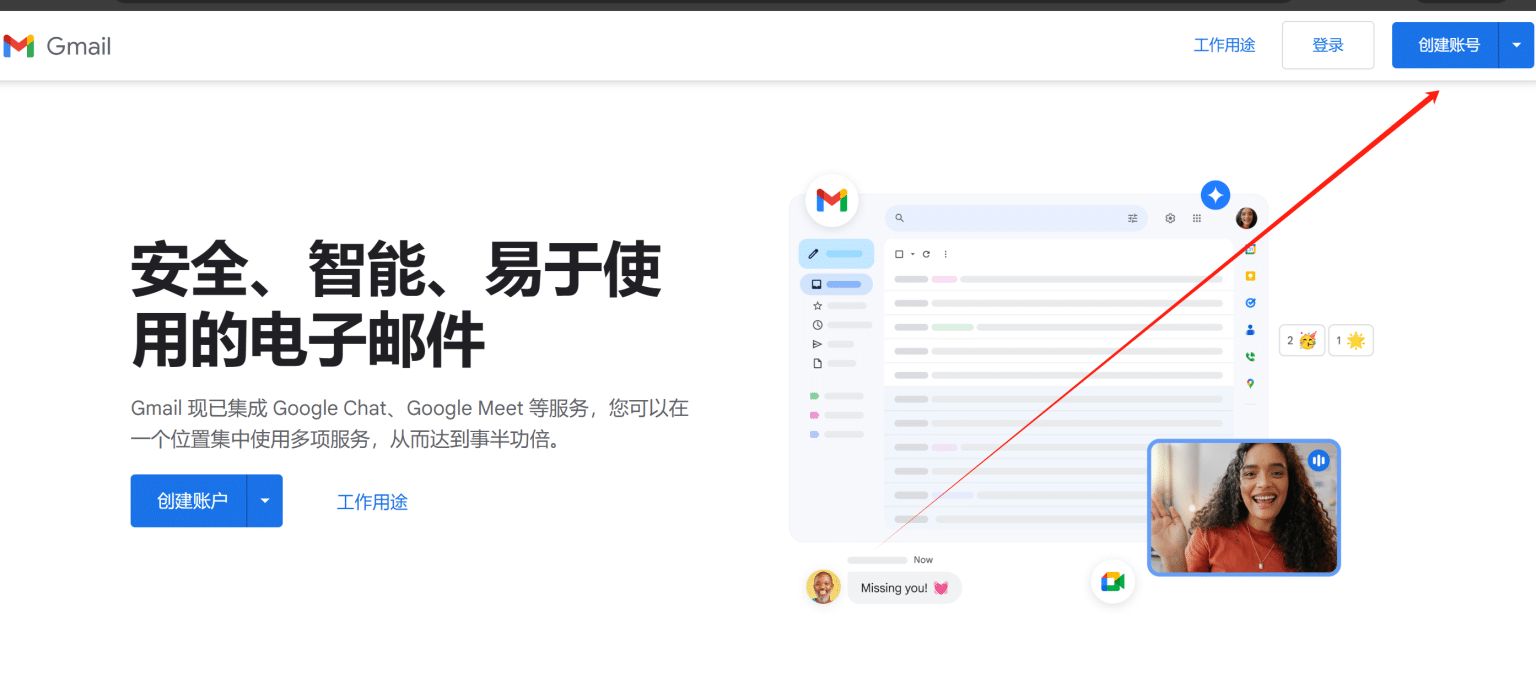Open the 工作用途 link beside 创建账户
Screen dimensions: 1536x686
click(372, 502)
